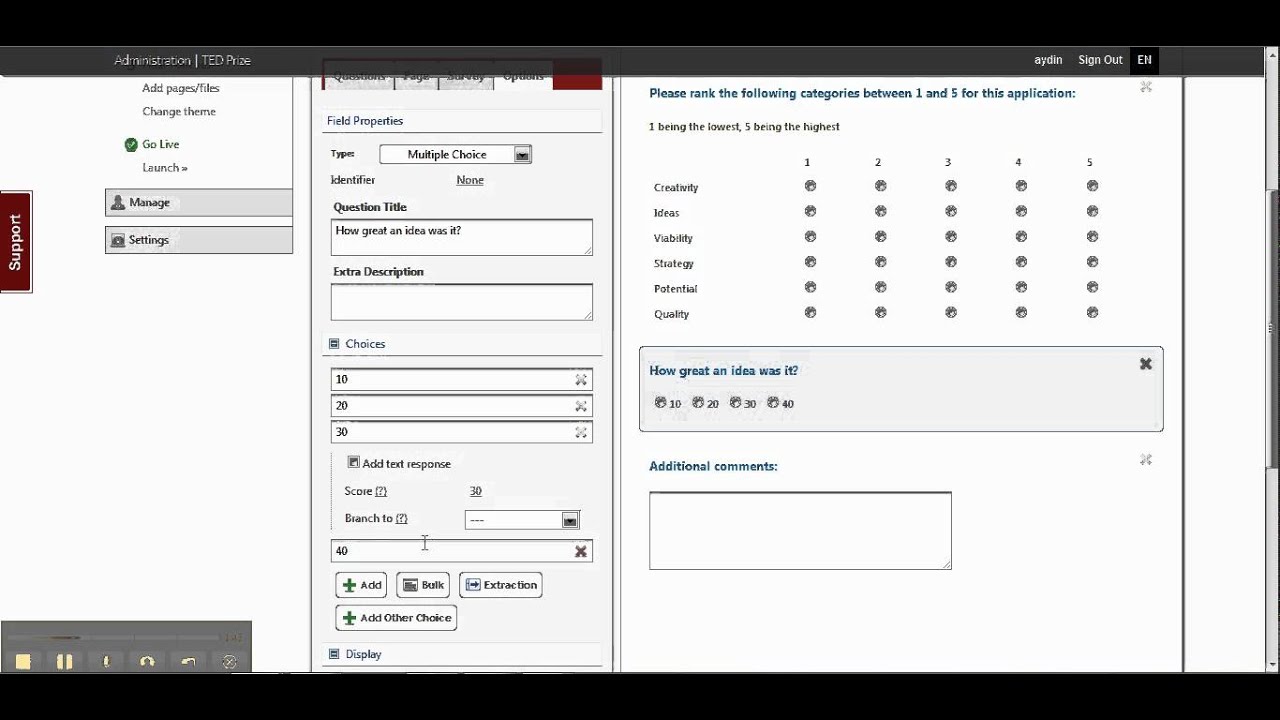Click the recorder headphones icon

147,661
